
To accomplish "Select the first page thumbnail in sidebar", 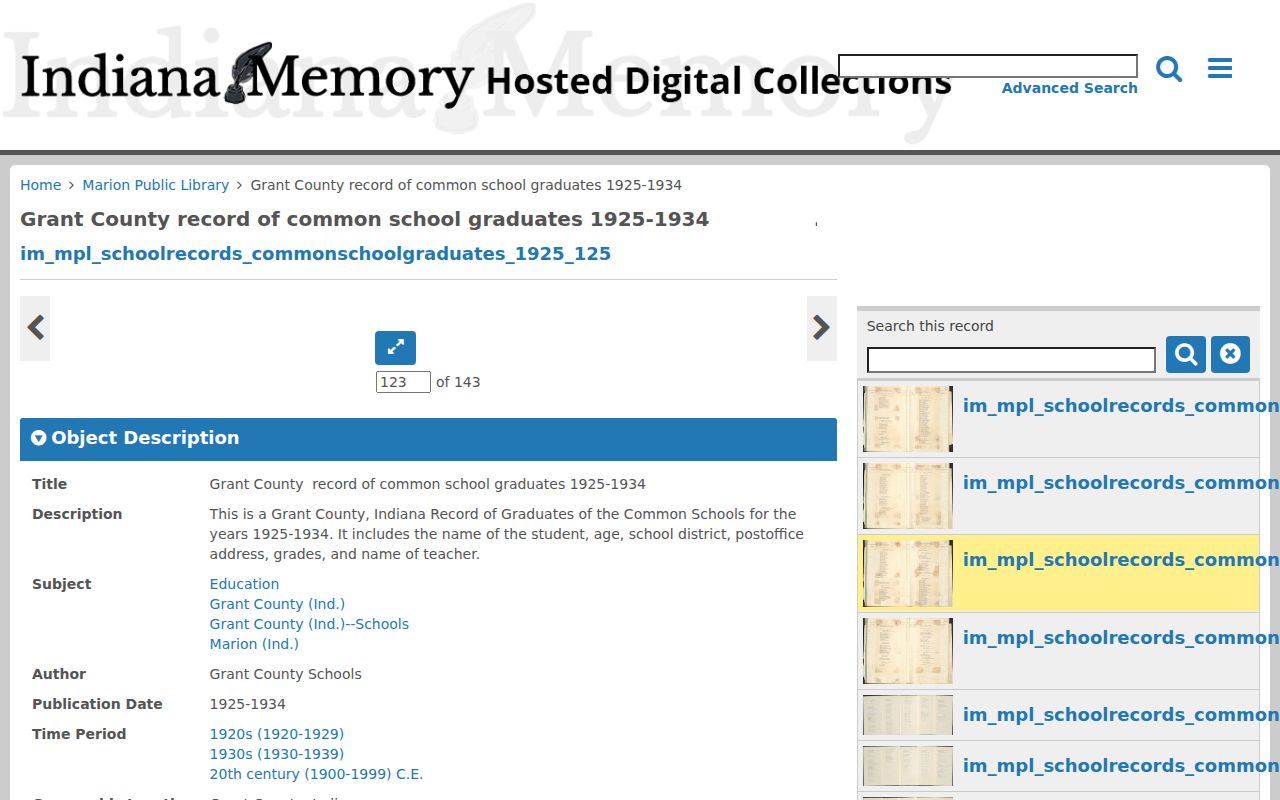I will pyautogui.click(x=908, y=419).
